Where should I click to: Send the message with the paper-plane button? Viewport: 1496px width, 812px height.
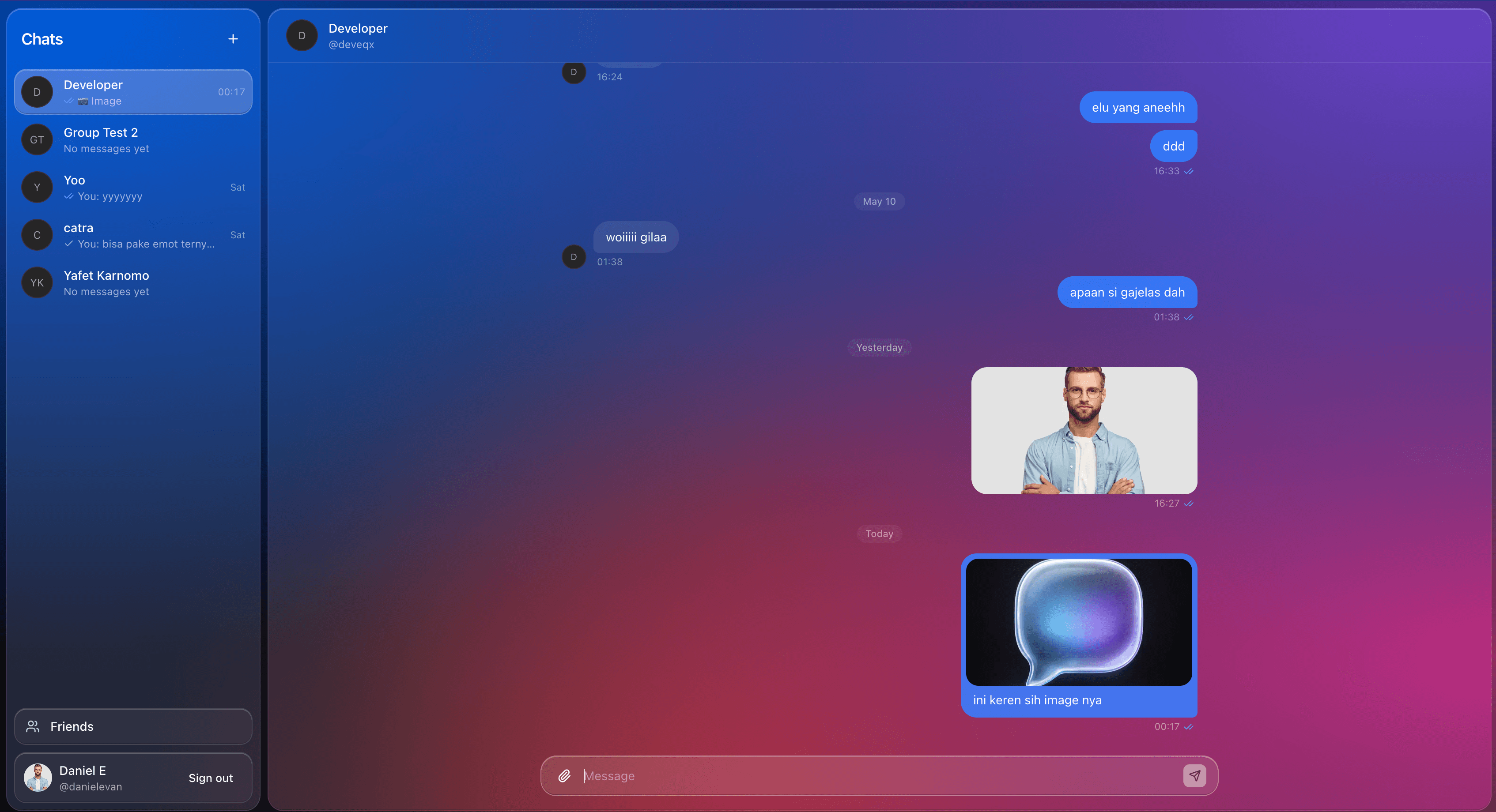1194,776
